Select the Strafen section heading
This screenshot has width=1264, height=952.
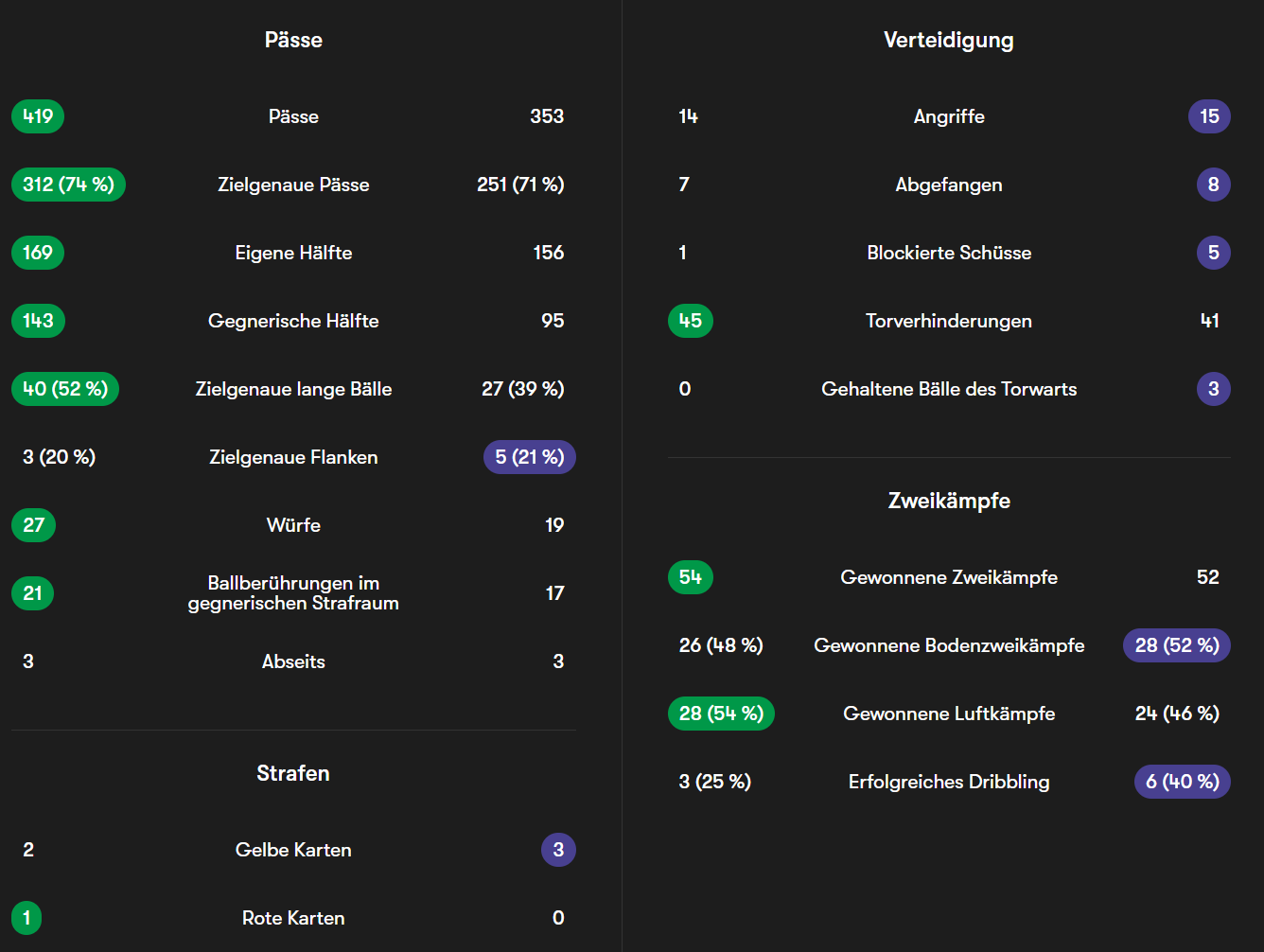(293, 773)
